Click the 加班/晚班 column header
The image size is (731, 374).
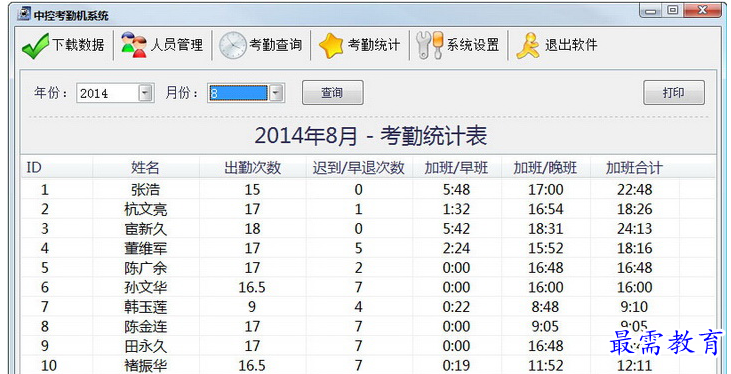coord(545,167)
